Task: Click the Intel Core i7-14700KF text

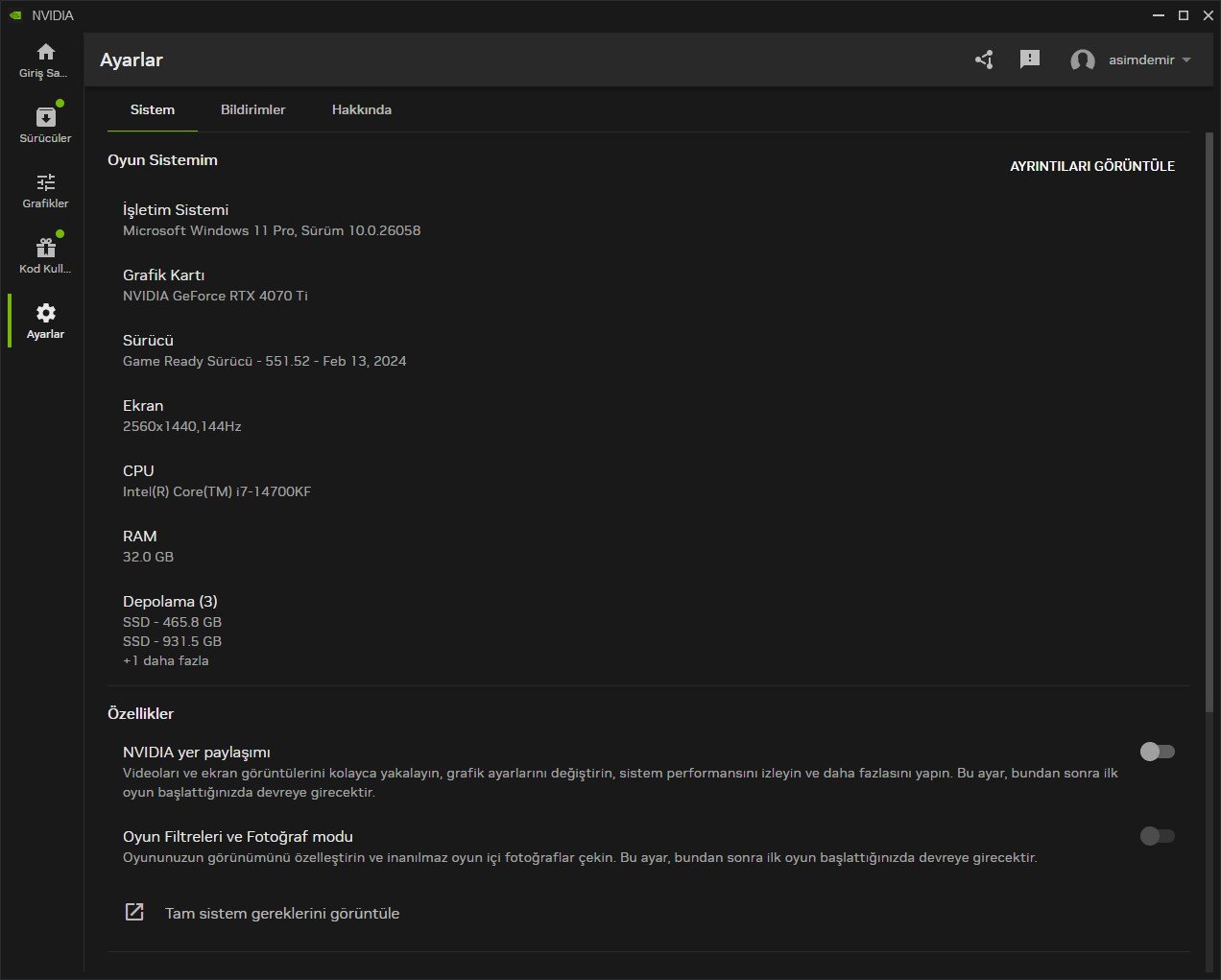Action: coord(217,491)
